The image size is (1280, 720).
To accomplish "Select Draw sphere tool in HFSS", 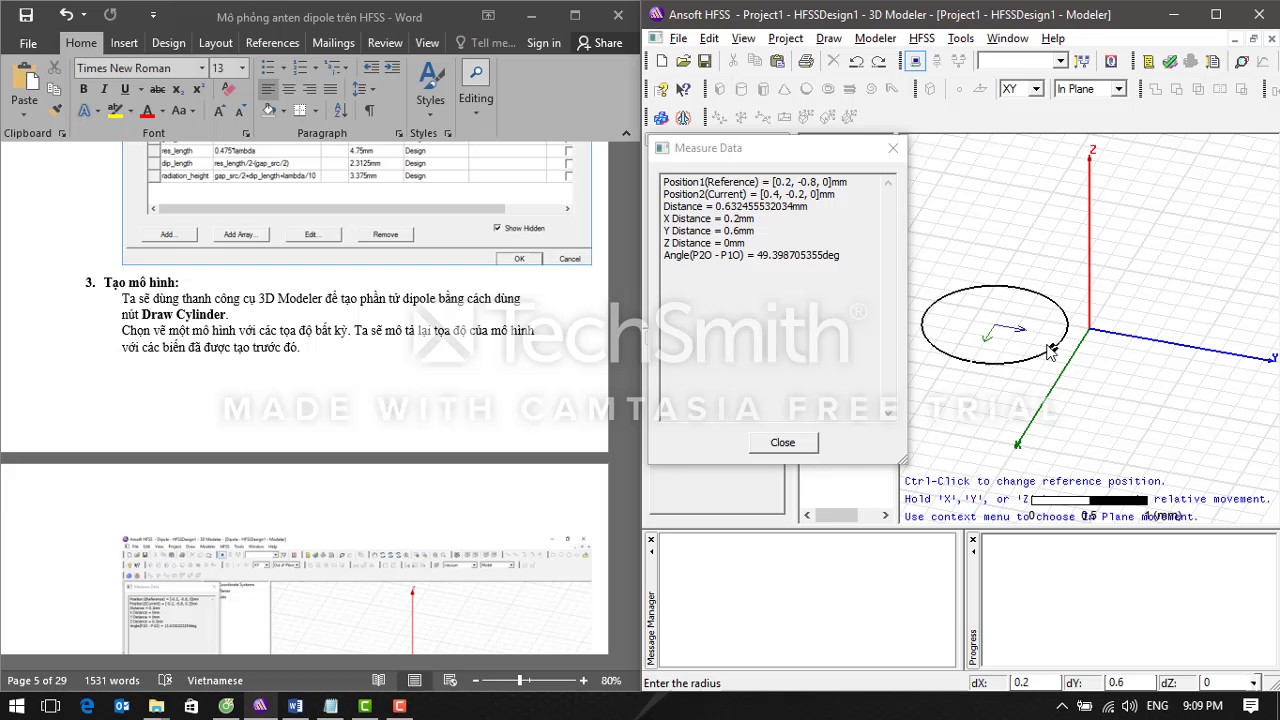I will click(806, 89).
